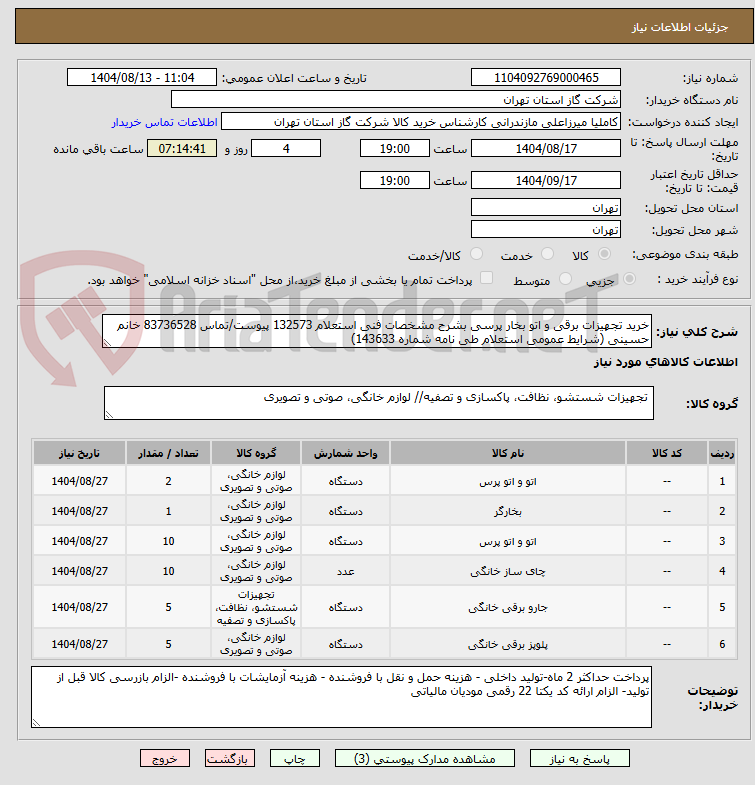Click quantity 5 in the جارو برقی row
This screenshot has height=785, width=755.
click(168, 607)
